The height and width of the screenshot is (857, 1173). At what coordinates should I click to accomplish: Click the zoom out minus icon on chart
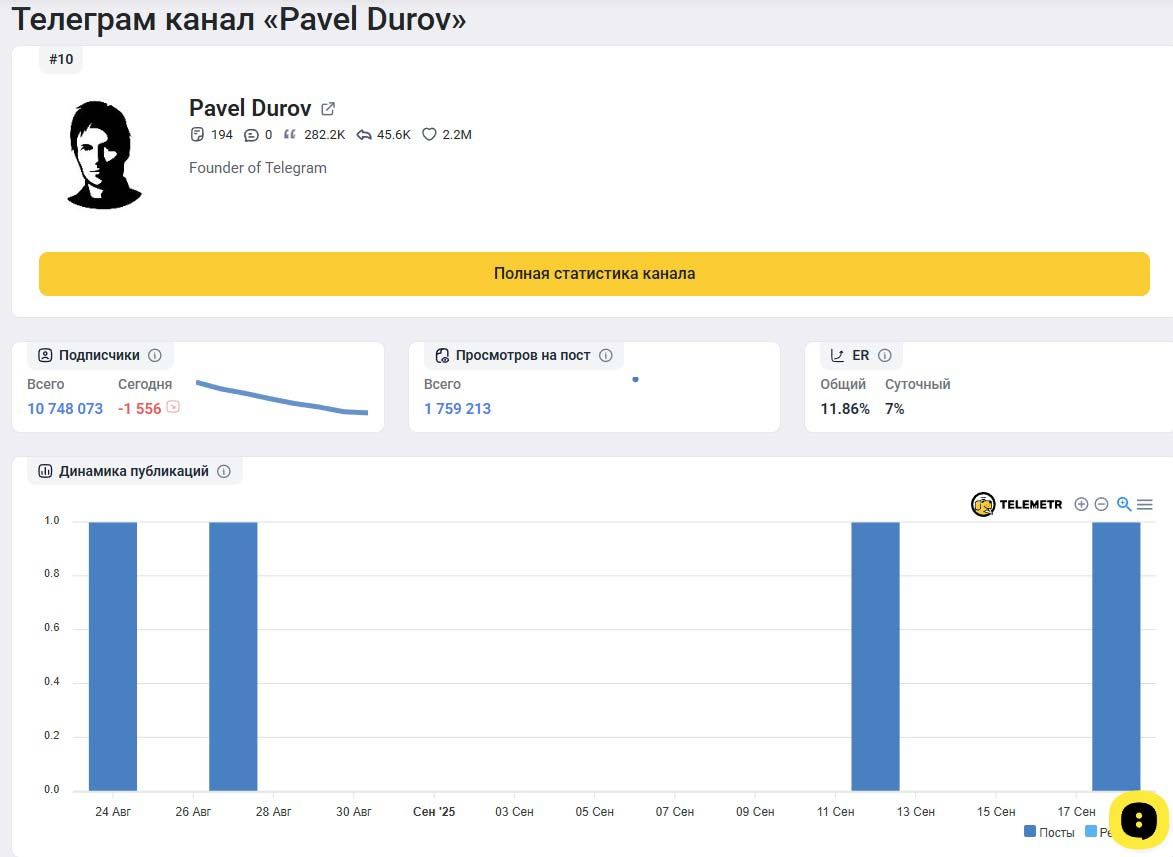[1101, 504]
